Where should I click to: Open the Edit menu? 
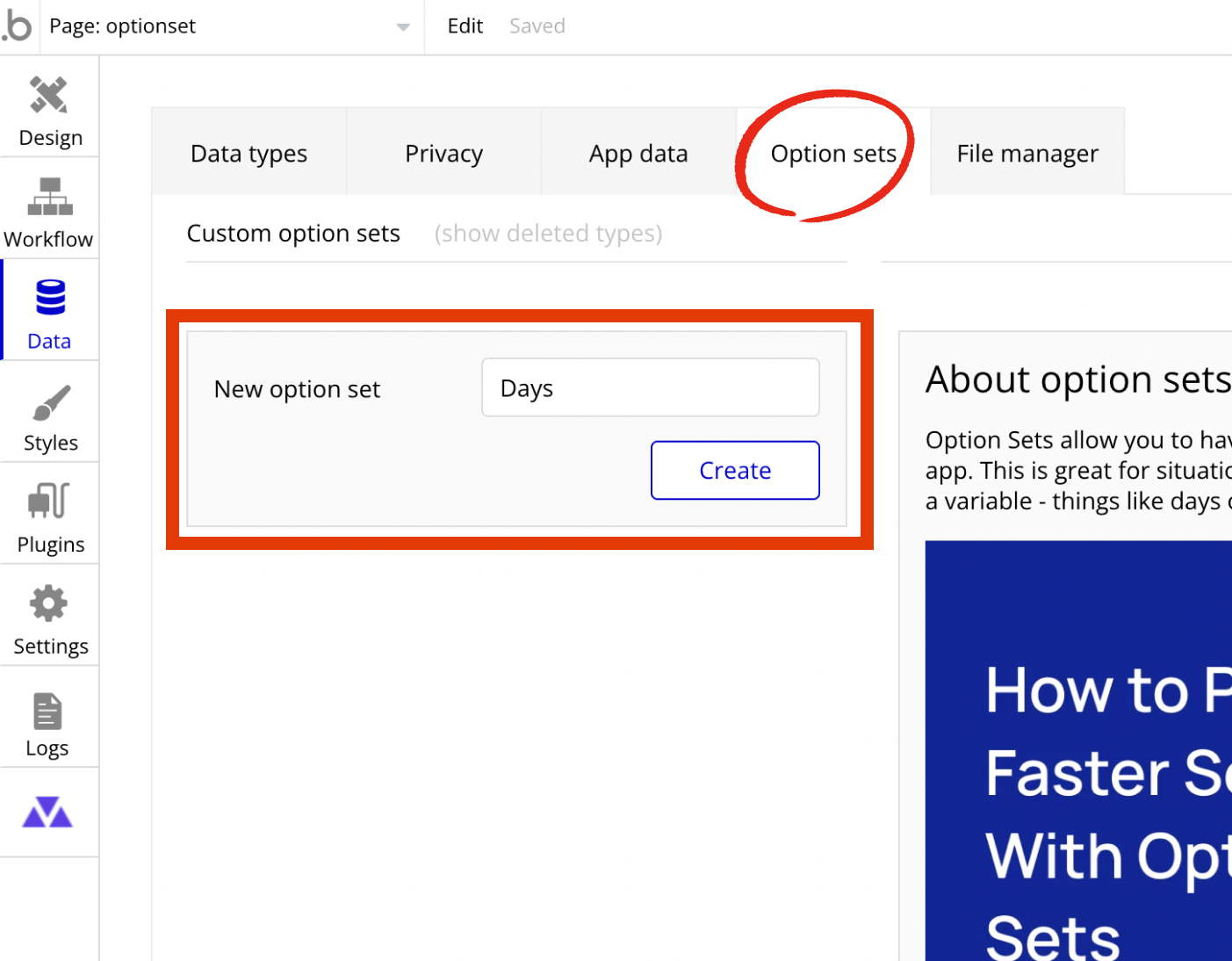(465, 26)
